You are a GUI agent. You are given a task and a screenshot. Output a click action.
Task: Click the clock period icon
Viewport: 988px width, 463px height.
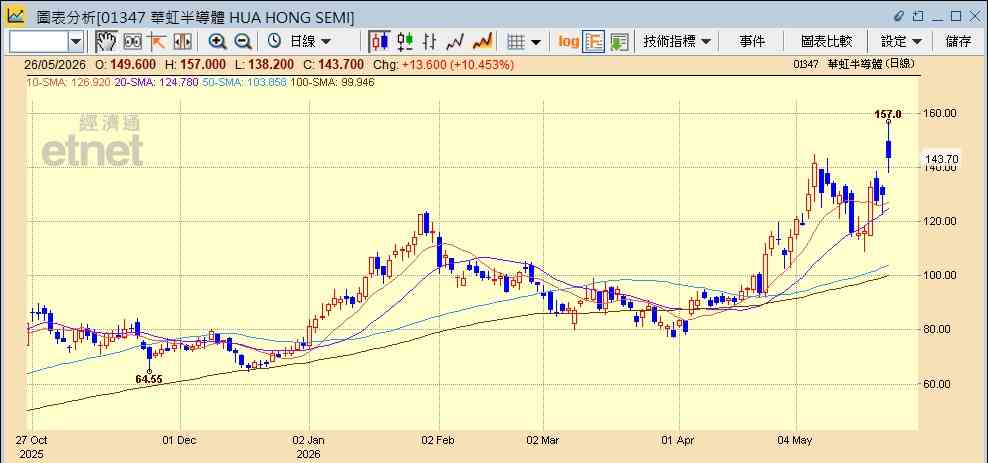coord(274,42)
